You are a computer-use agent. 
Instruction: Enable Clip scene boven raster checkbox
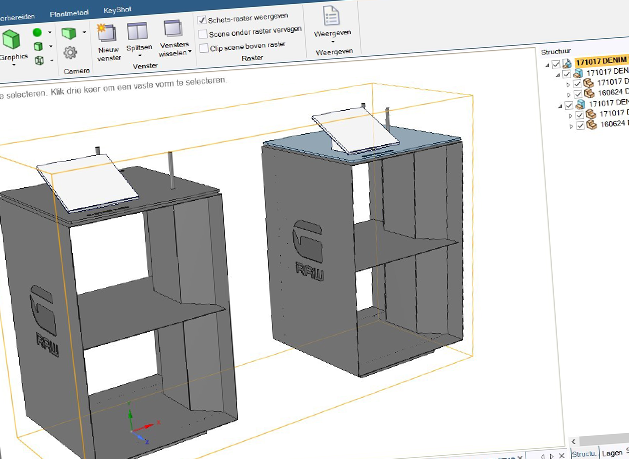coord(204,49)
